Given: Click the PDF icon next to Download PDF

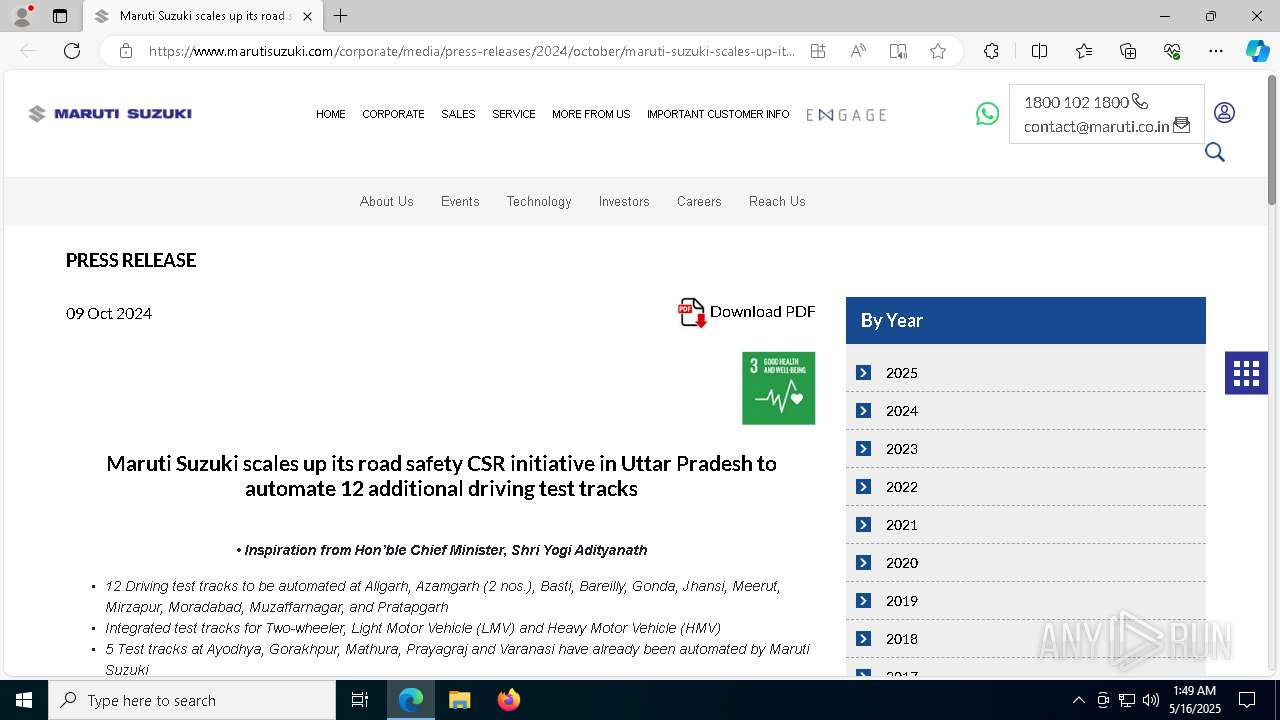Looking at the screenshot, I should pos(692,313).
